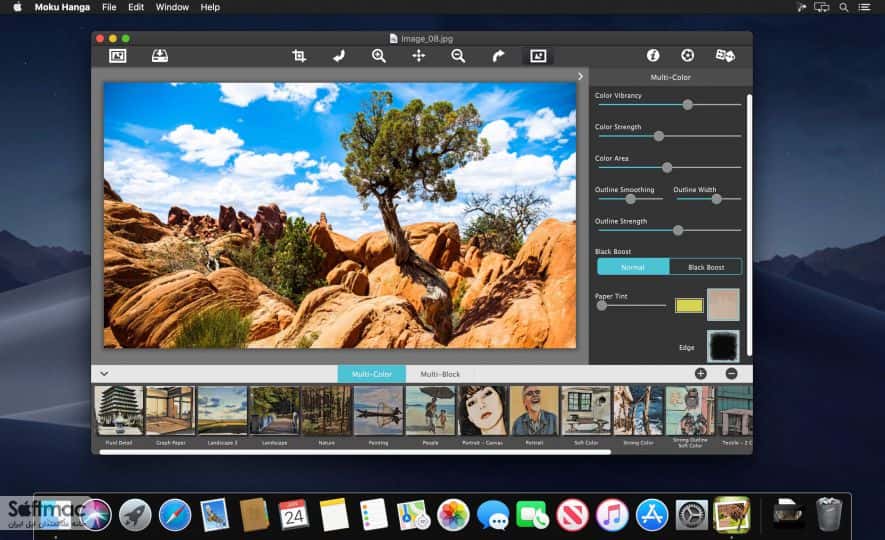Click the Outline Strength slider handle
The height and width of the screenshot is (540, 885).
click(678, 230)
